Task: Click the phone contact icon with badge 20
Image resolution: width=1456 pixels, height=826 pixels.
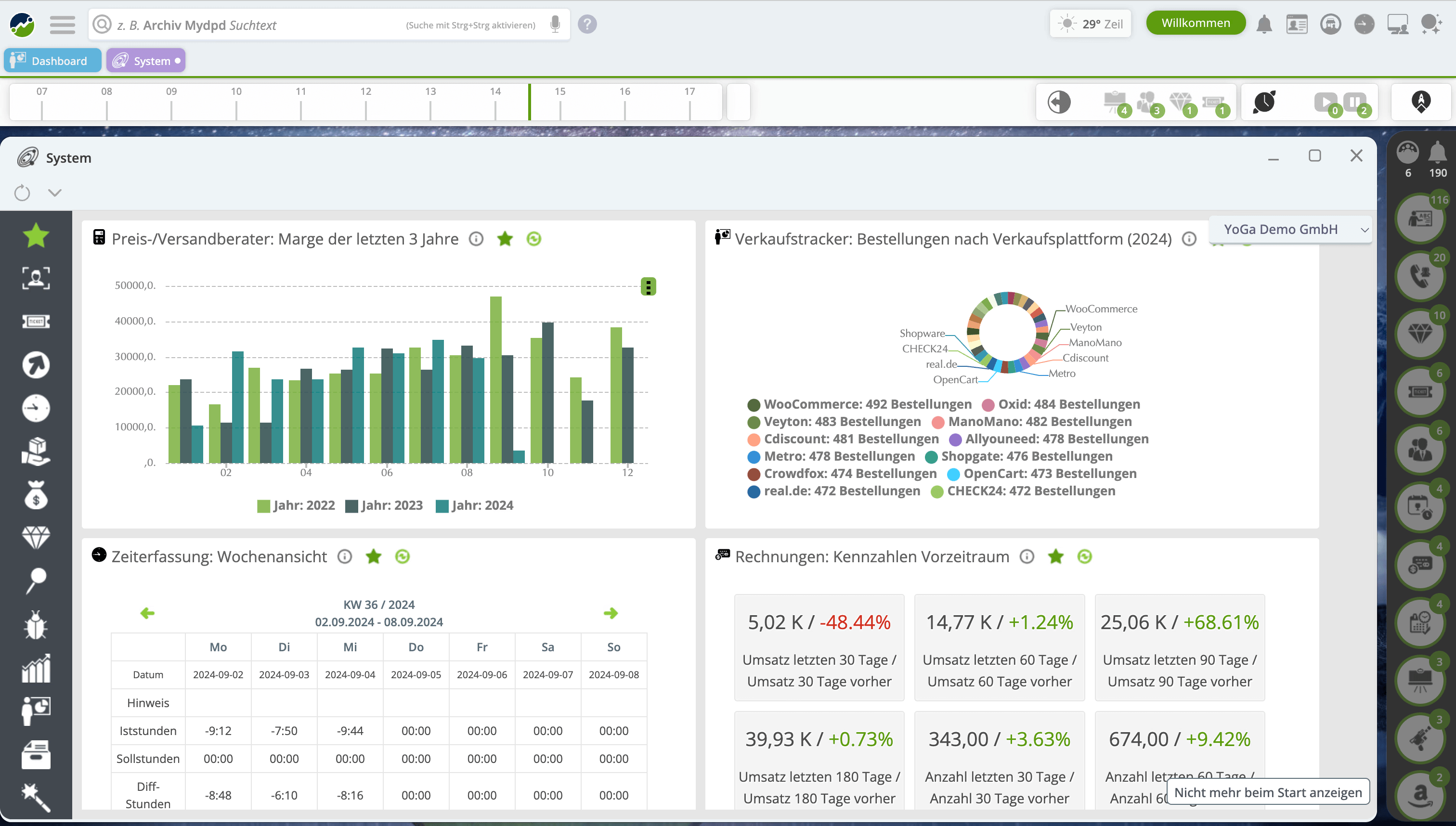Action: (1420, 277)
